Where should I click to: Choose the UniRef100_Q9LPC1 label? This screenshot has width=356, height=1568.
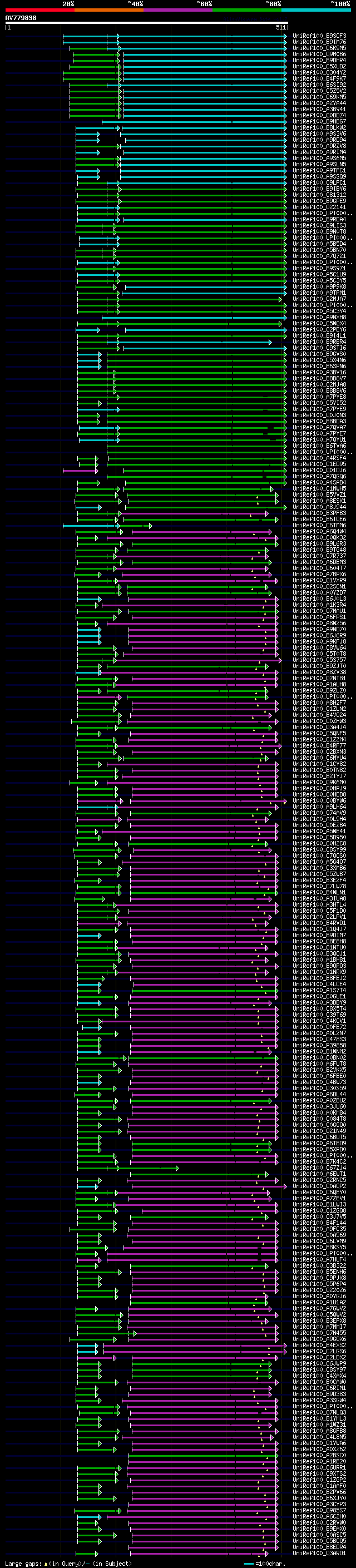[319, 182]
